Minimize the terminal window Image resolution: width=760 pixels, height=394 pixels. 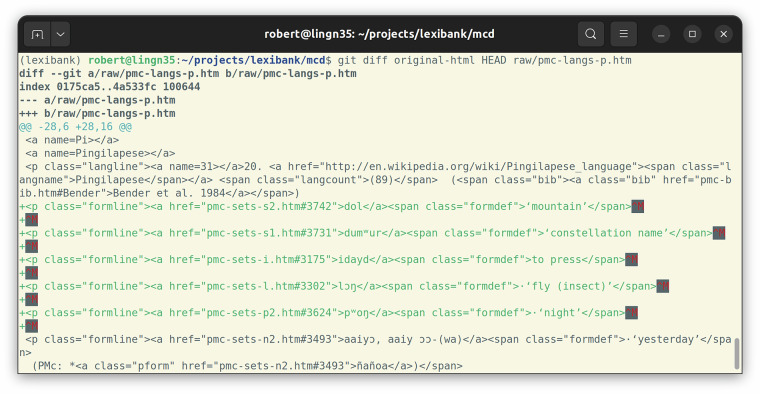661,34
